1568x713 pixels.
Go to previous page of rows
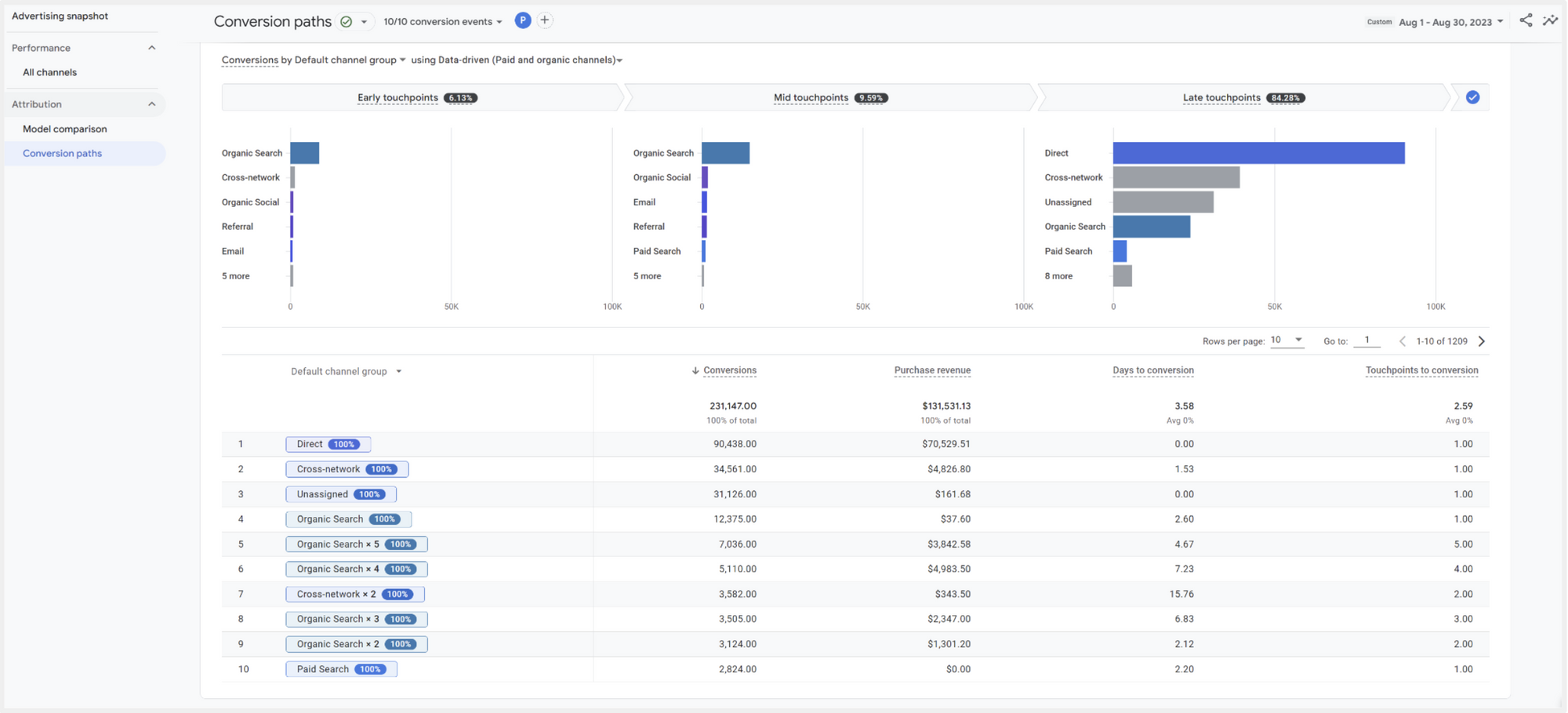(1403, 341)
